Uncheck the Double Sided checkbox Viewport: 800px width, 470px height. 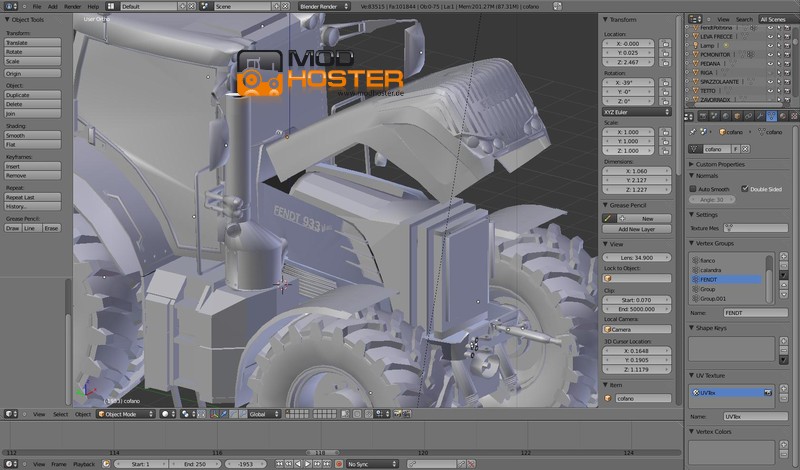click(744, 189)
